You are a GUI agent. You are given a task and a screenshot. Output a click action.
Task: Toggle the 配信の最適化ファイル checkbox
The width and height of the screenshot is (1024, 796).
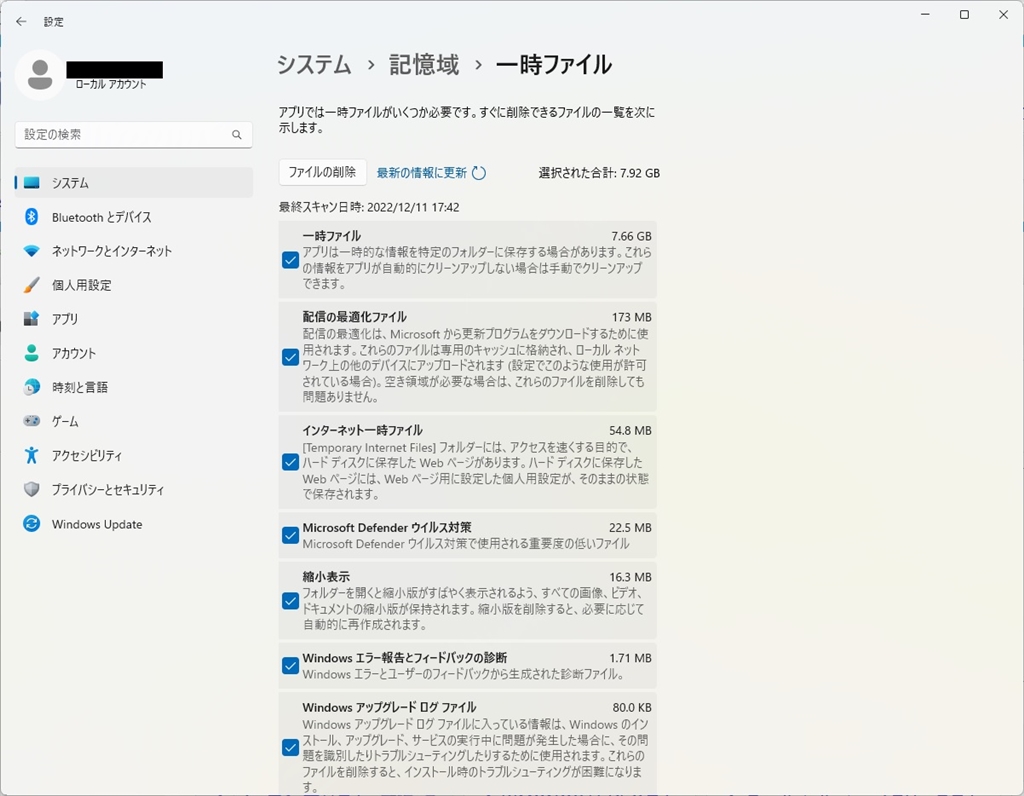(291, 357)
